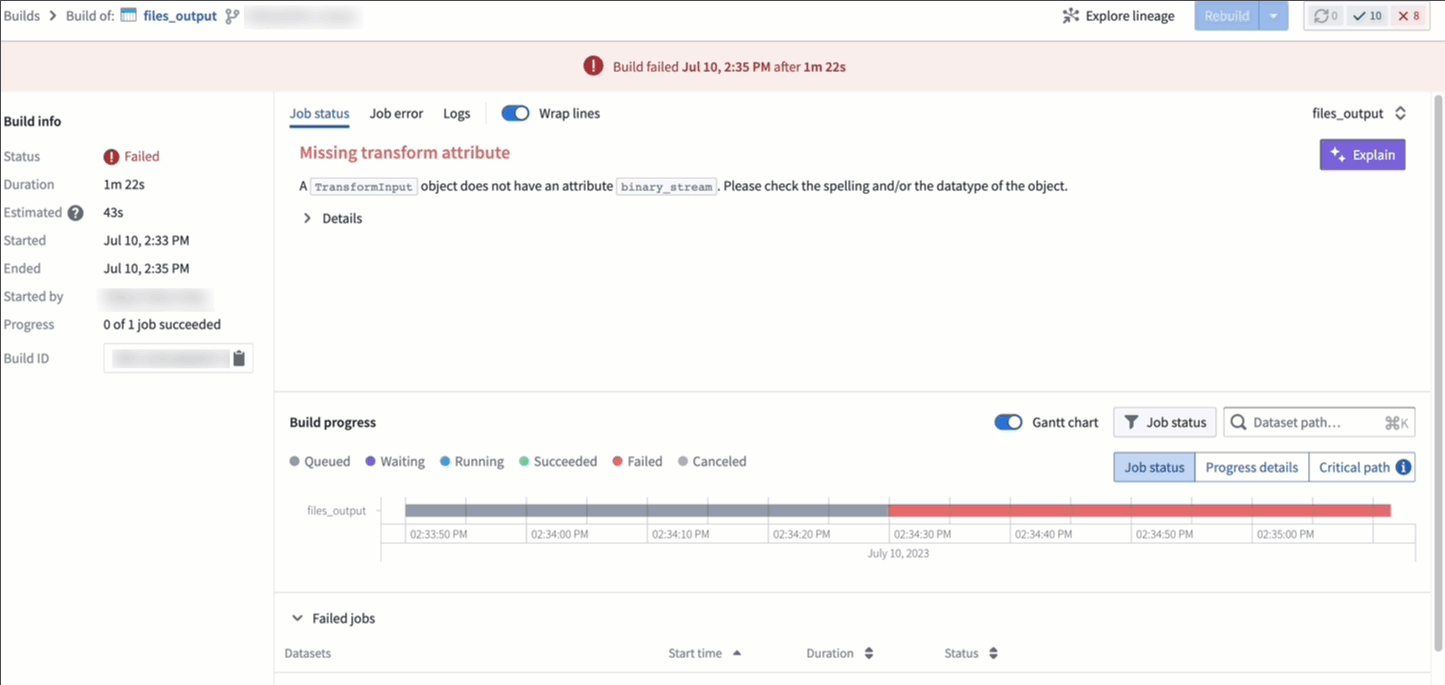The height and width of the screenshot is (685, 1445).
Task: Click the red Failed status icon
Action: coord(111,157)
